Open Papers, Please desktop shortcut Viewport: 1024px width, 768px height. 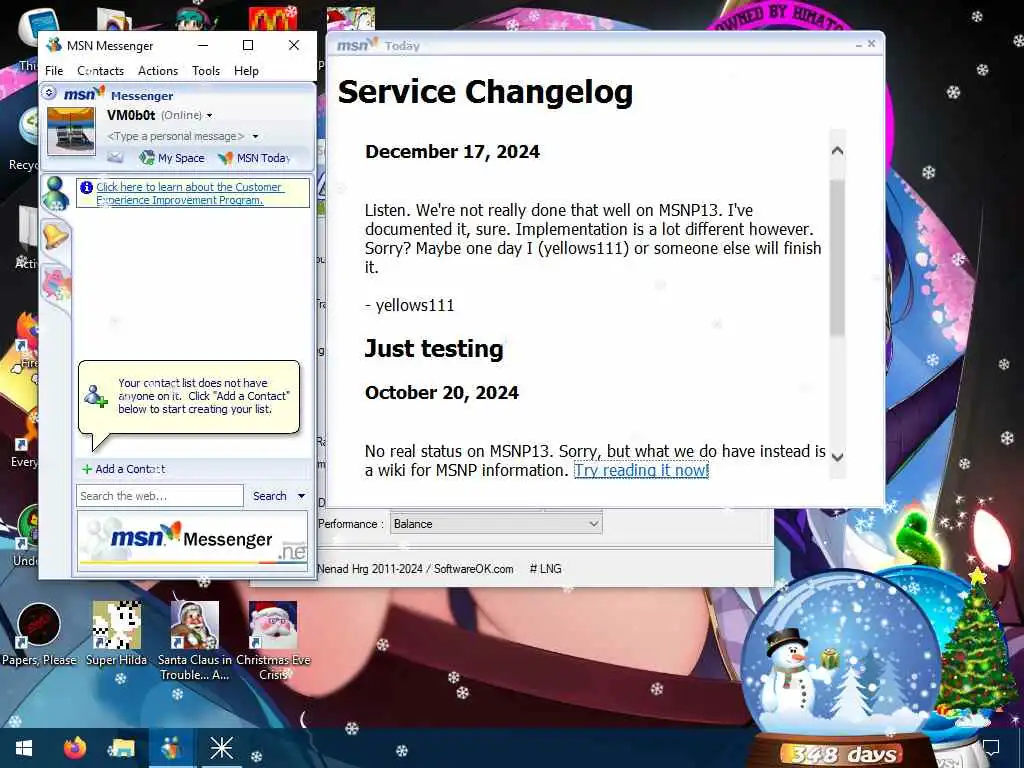(39, 634)
